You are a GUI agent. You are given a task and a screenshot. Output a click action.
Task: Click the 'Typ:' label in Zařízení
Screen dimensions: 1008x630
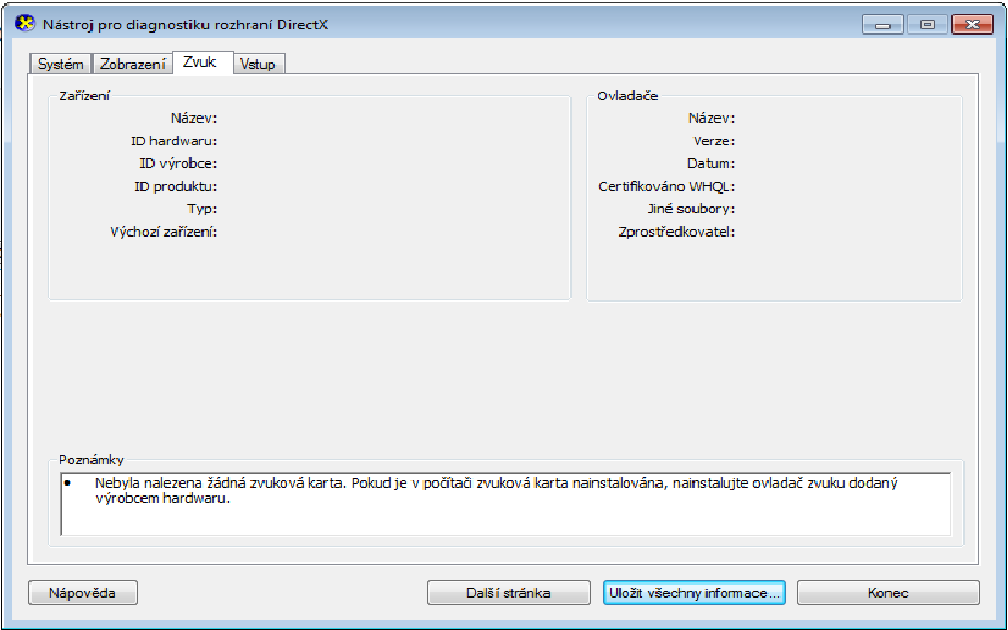pyautogui.click(x=202, y=209)
